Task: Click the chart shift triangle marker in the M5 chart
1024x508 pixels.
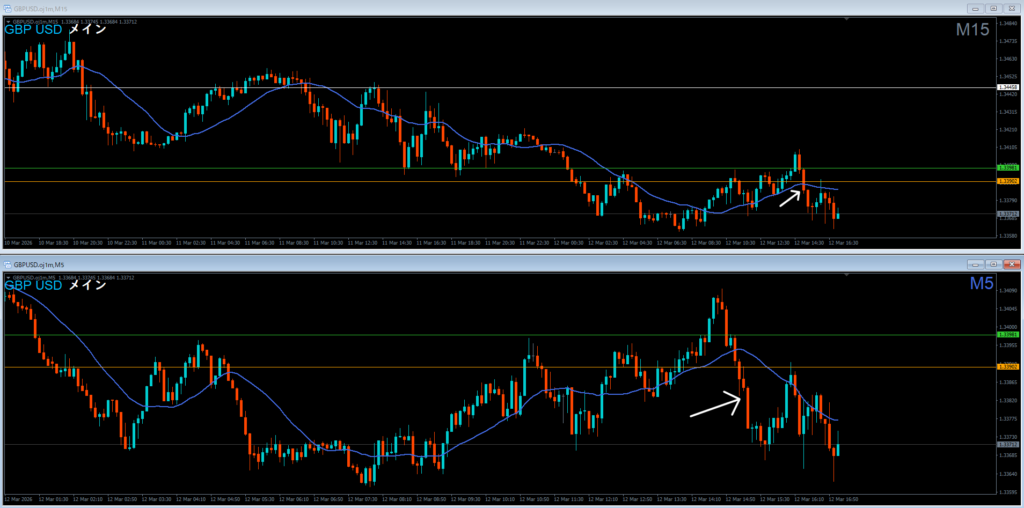Action: [x=846, y=277]
